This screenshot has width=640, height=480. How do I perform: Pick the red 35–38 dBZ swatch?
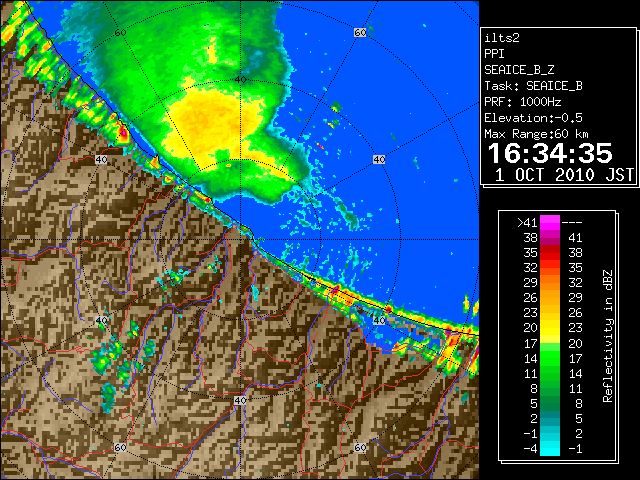click(x=550, y=253)
